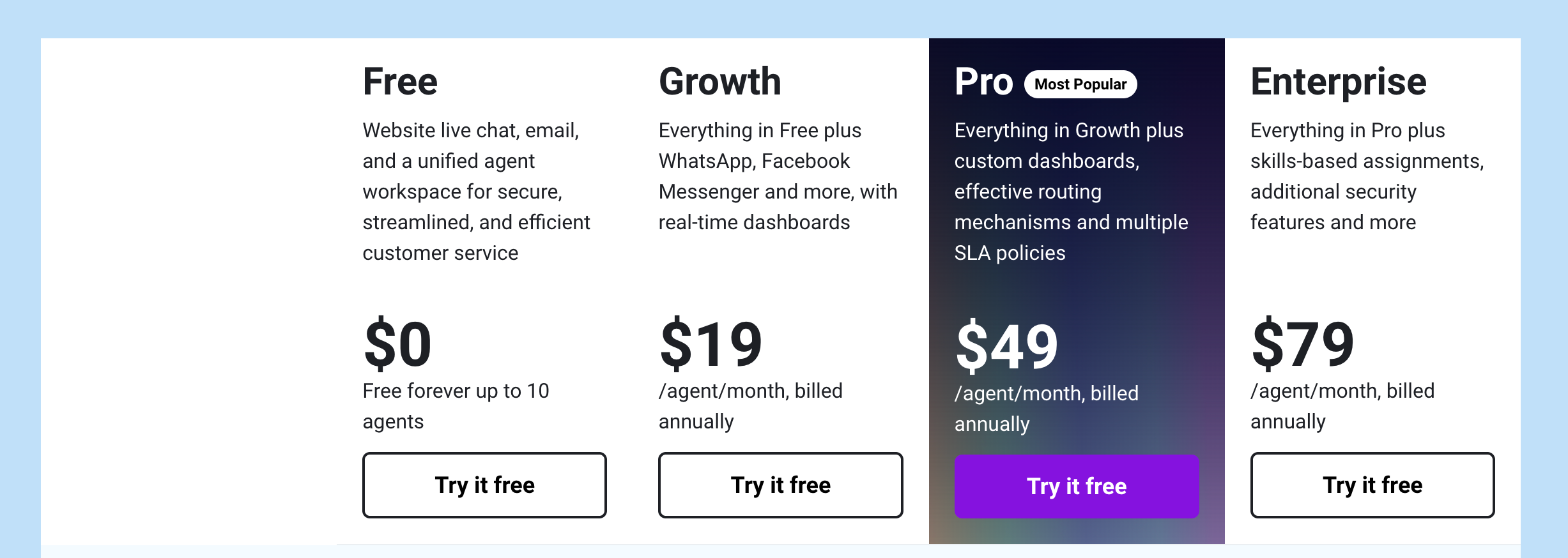Click billed annually note under $79

pyautogui.click(x=1342, y=406)
